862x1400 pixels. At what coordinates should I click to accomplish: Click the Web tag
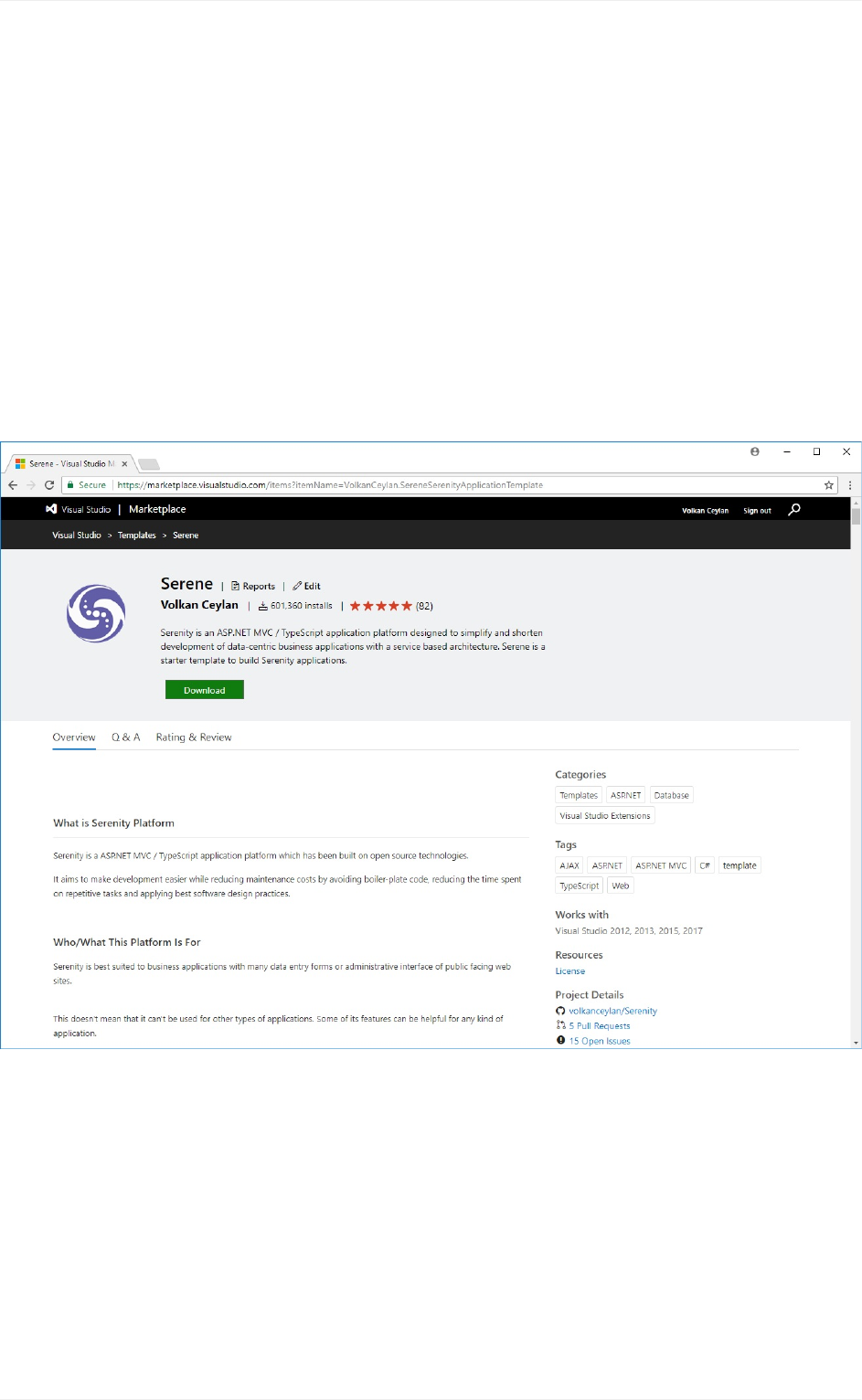pos(621,886)
